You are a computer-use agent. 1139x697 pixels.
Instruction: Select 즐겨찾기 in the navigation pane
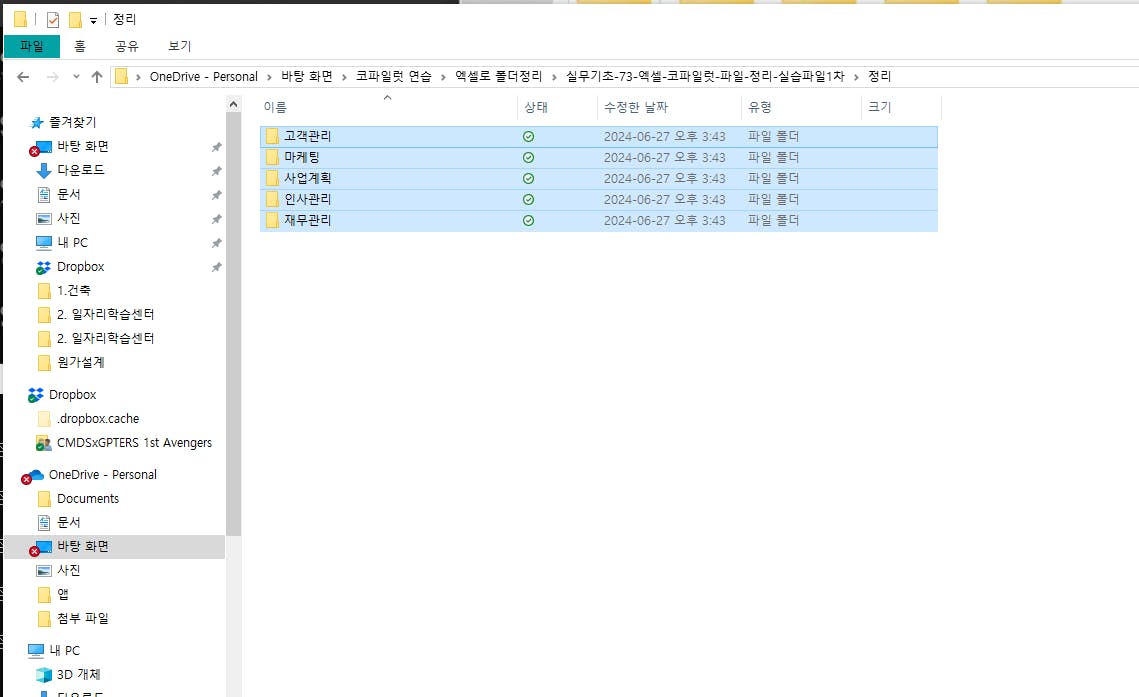[72, 122]
